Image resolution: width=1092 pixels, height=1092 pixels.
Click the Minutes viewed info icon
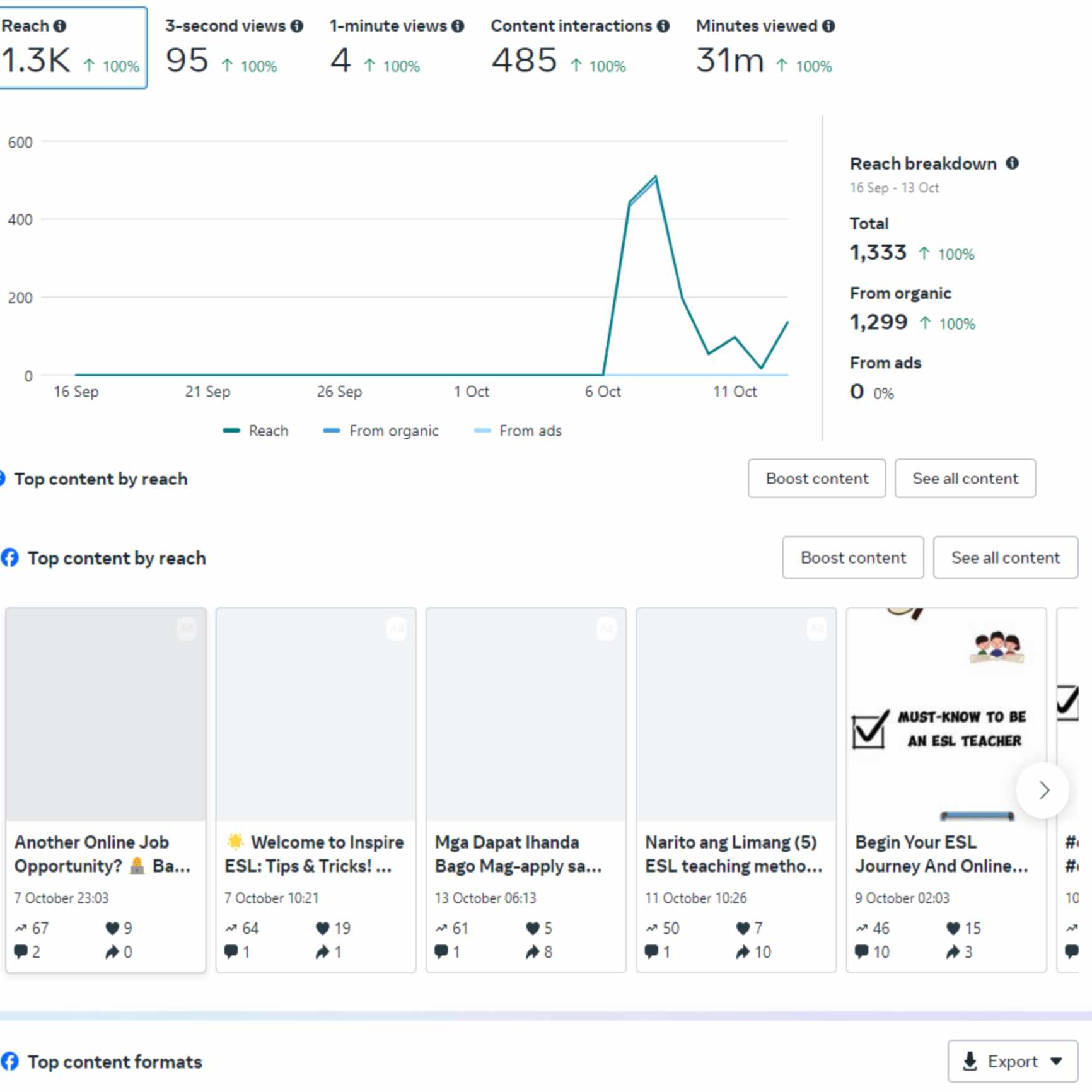(x=828, y=26)
